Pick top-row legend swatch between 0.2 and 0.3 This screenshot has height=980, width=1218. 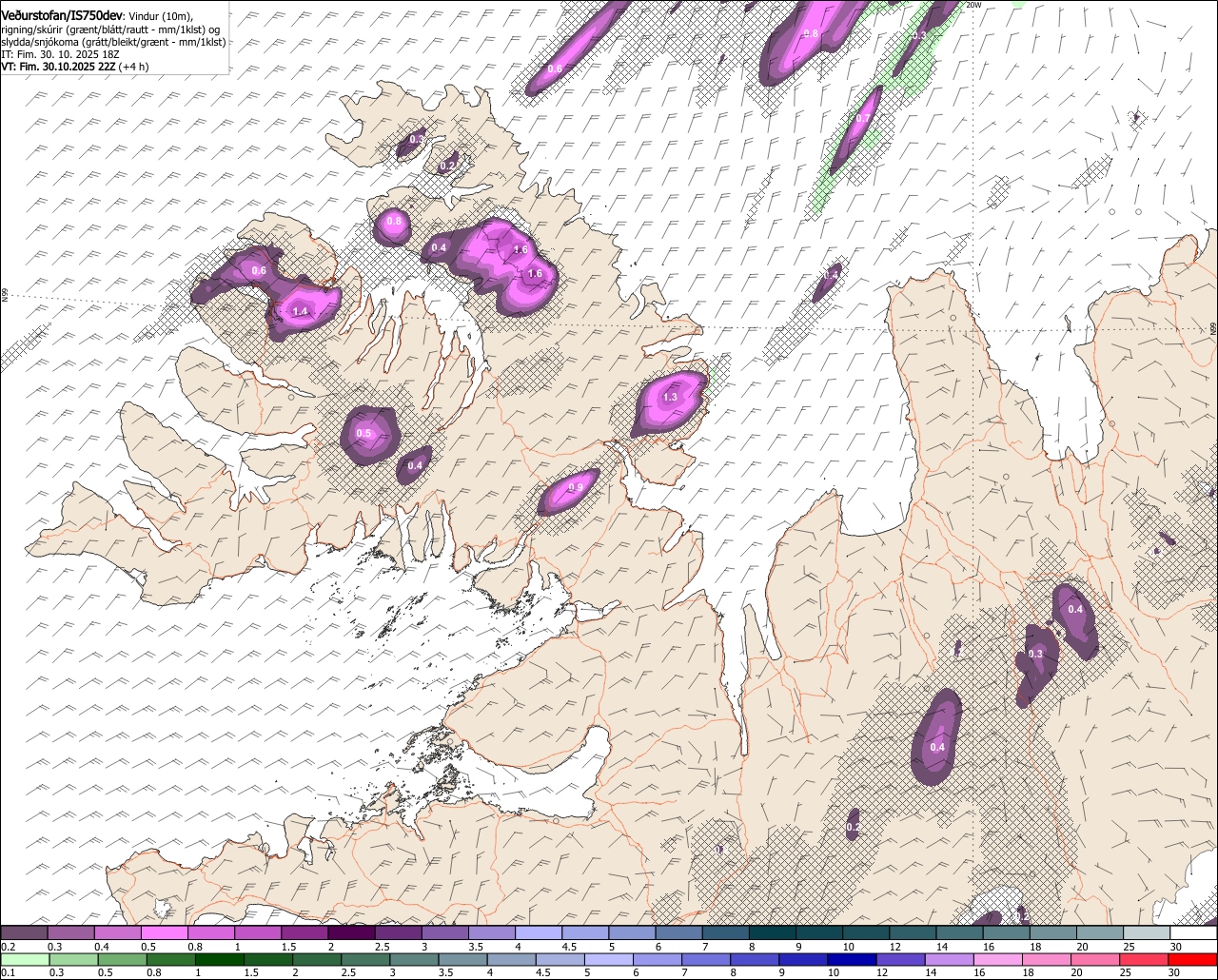point(24,932)
